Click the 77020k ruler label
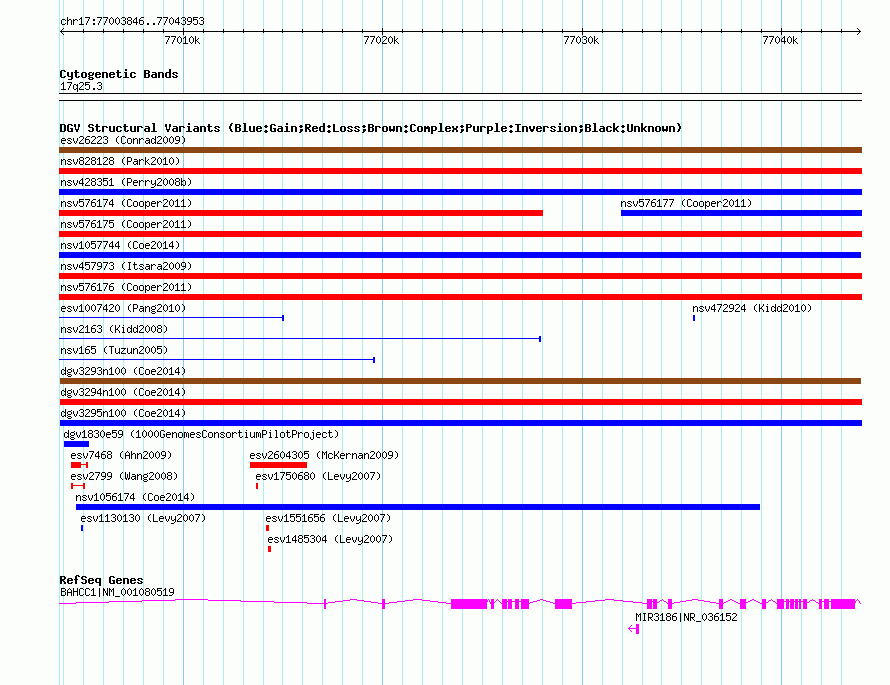890x685 pixels. click(381, 40)
